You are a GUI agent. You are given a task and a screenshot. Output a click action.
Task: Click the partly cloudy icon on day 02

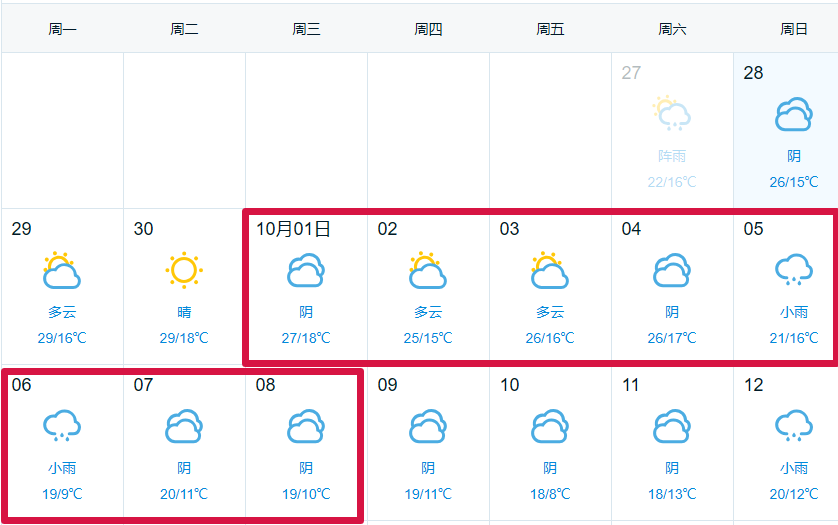428,270
